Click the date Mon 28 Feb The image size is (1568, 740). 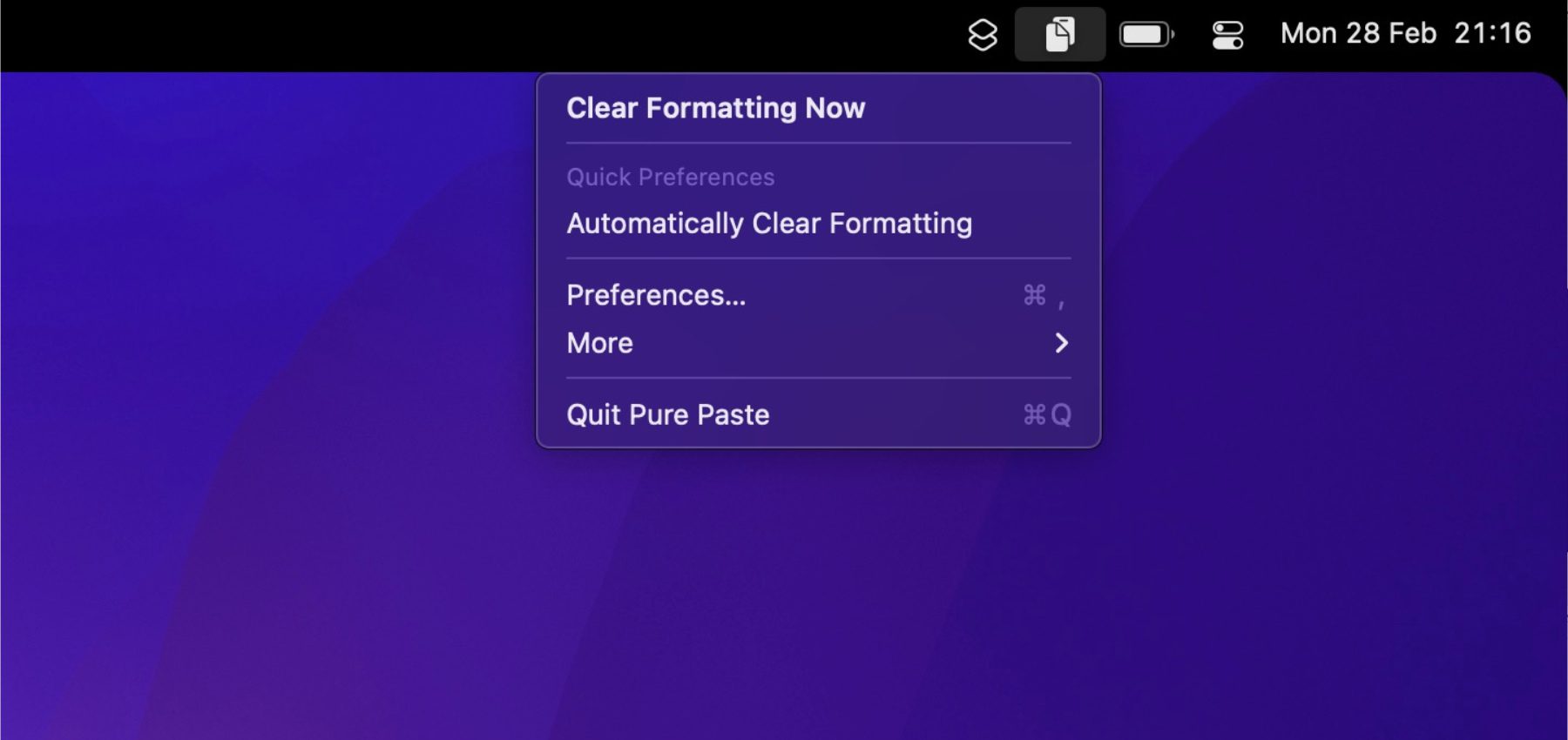coord(1357,33)
